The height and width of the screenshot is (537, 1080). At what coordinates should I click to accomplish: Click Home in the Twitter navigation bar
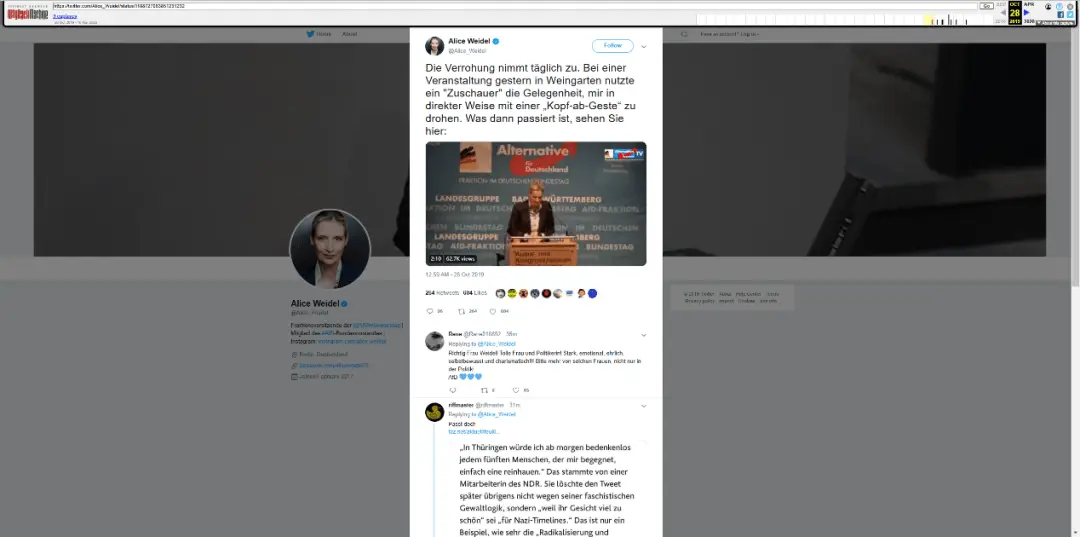coord(323,34)
